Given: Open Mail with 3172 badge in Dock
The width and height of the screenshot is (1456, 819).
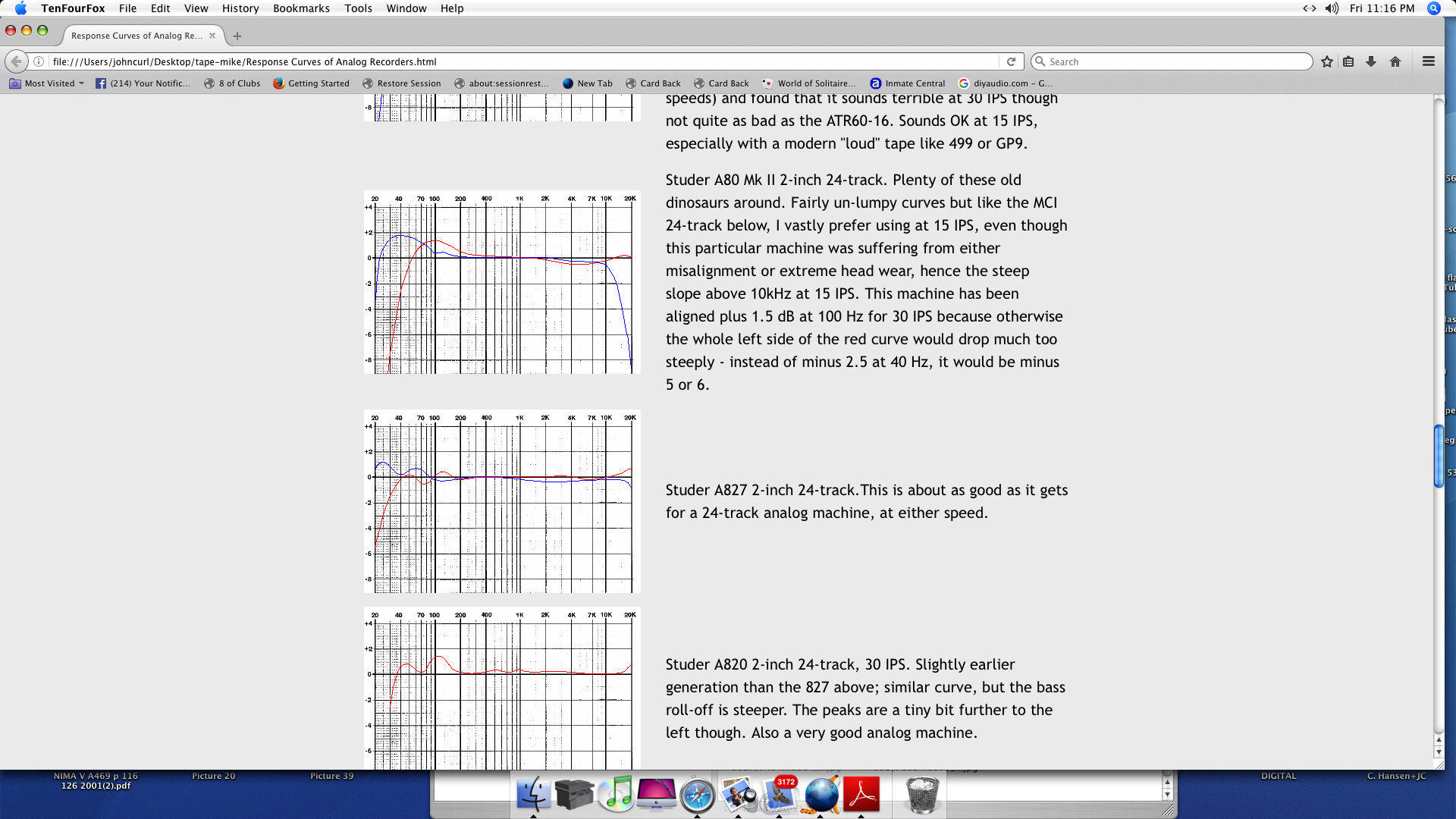Looking at the screenshot, I should pos(780,794).
